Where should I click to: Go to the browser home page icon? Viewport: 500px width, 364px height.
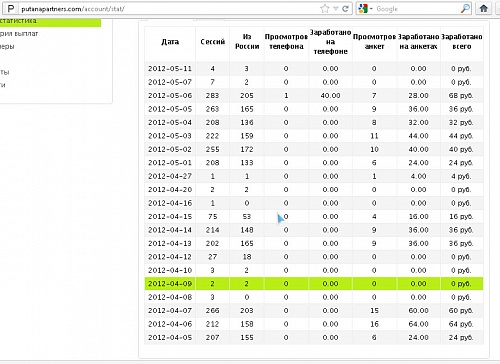[484, 9]
